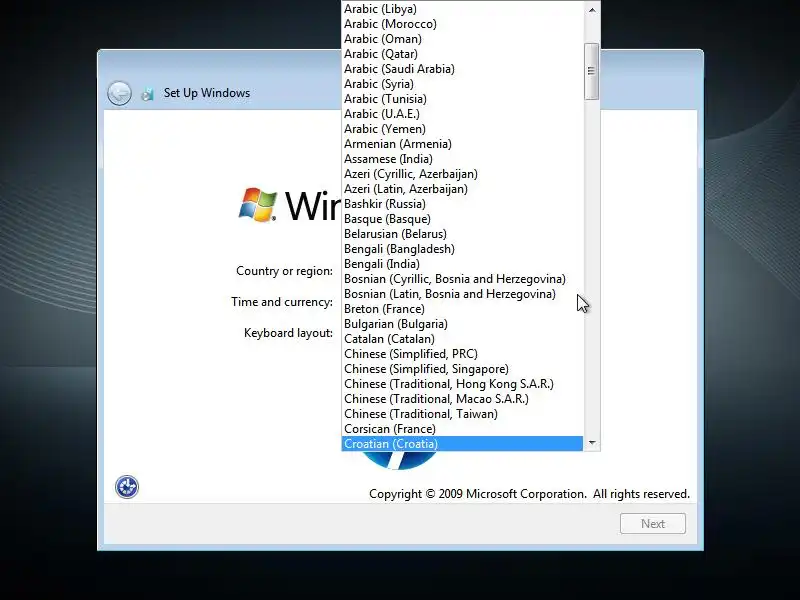Select Azeri (Cyrillic, Azerbaijan)

pyautogui.click(x=462, y=174)
